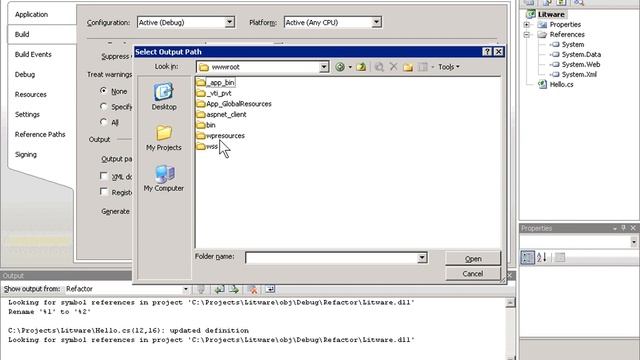Open the Tools menu in dialog
This screenshot has height=360, width=640.
(449, 67)
